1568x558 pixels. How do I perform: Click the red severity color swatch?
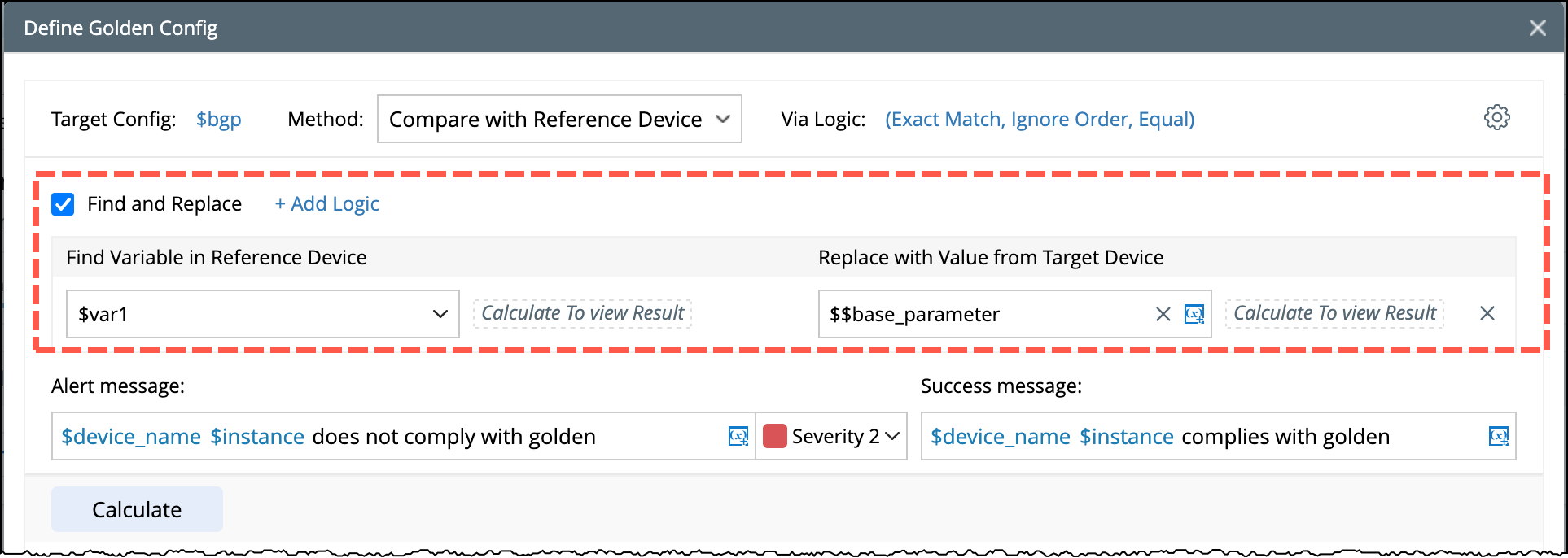point(774,437)
